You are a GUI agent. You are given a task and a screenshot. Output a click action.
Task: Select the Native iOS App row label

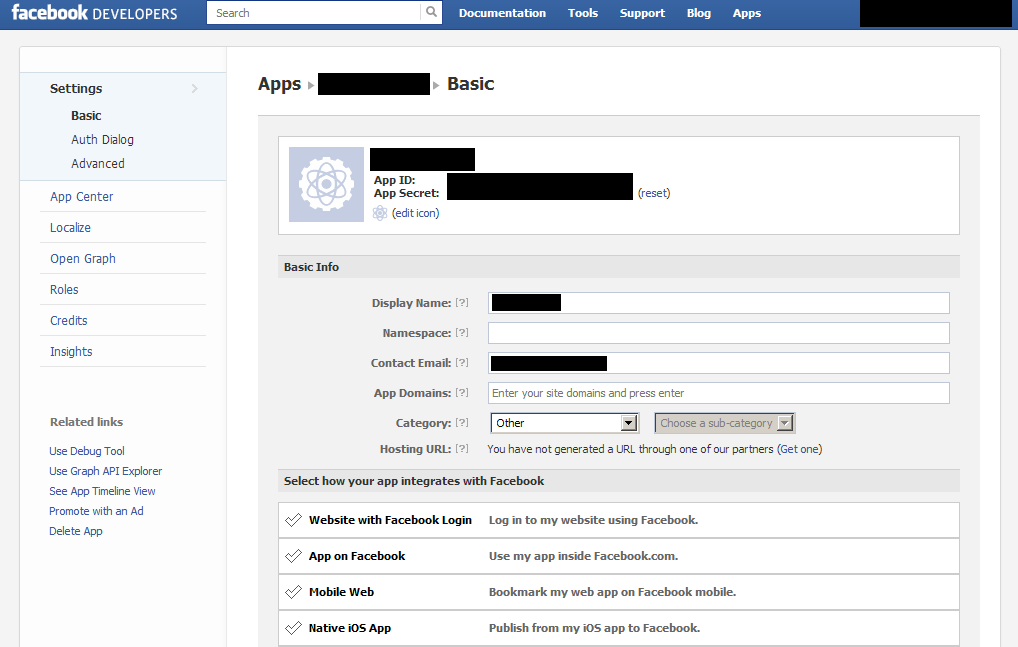(x=350, y=628)
